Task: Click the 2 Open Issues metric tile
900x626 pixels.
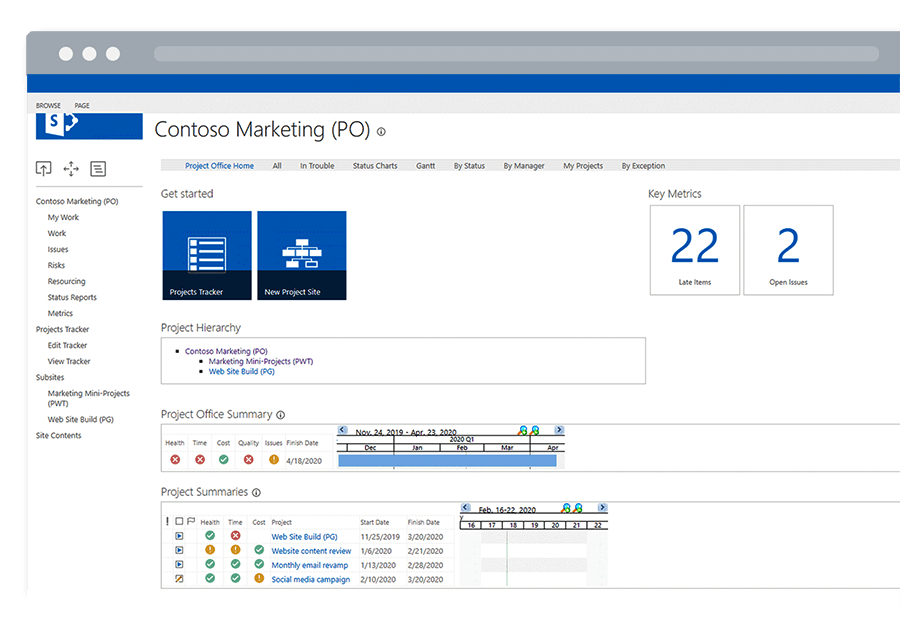Action: [788, 250]
